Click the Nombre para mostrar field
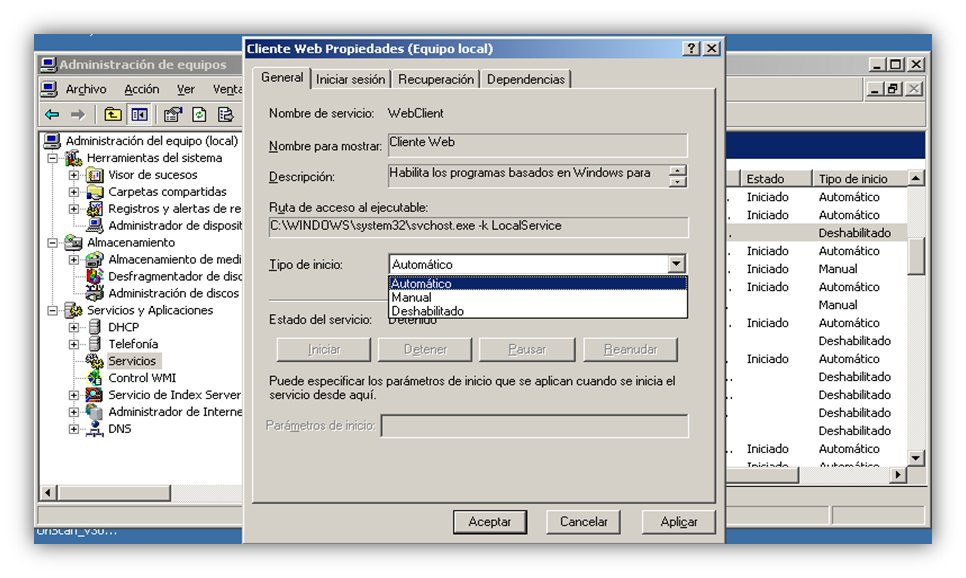The width and height of the screenshot is (966, 578). point(538,145)
